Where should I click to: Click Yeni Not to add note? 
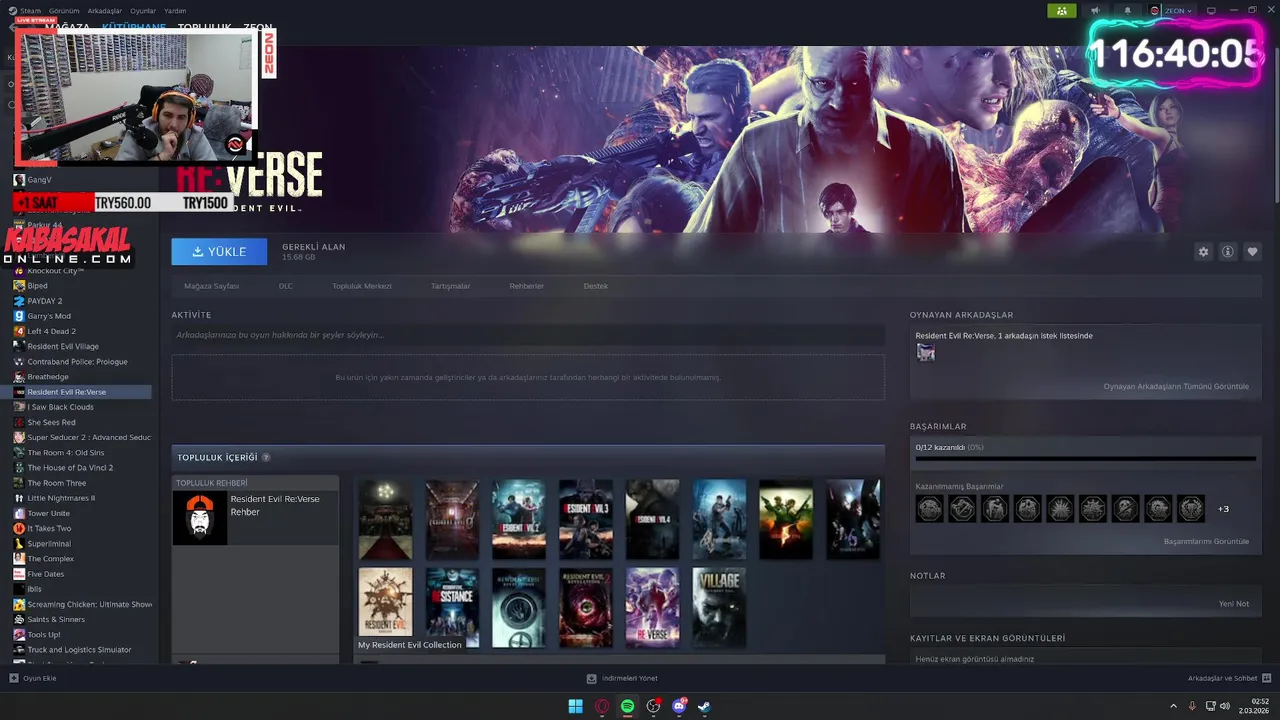[x=1234, y=604]
